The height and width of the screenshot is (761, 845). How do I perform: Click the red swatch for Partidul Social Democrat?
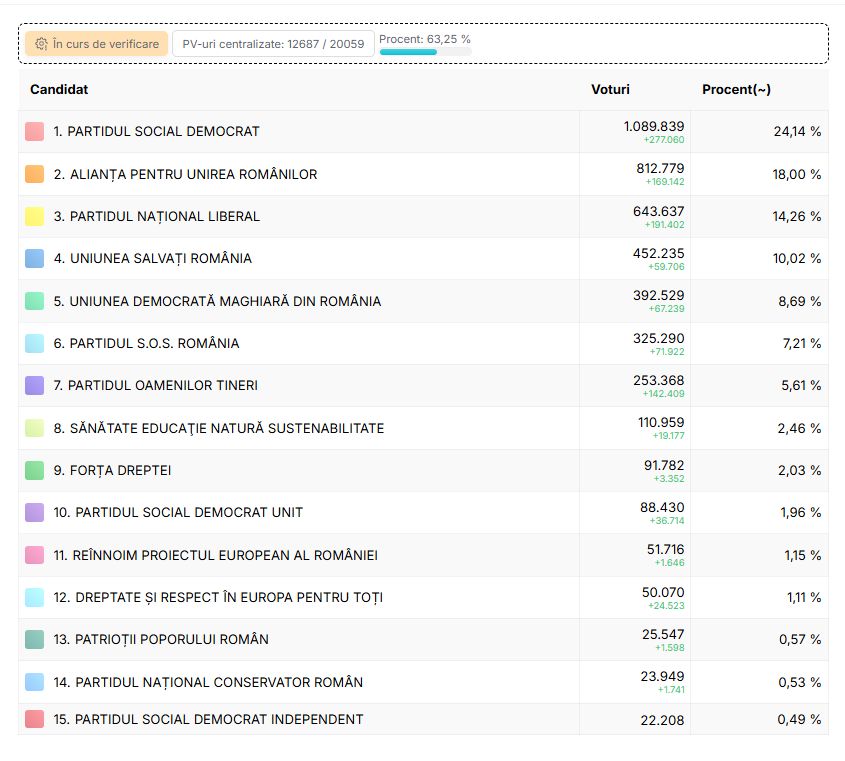34,131
